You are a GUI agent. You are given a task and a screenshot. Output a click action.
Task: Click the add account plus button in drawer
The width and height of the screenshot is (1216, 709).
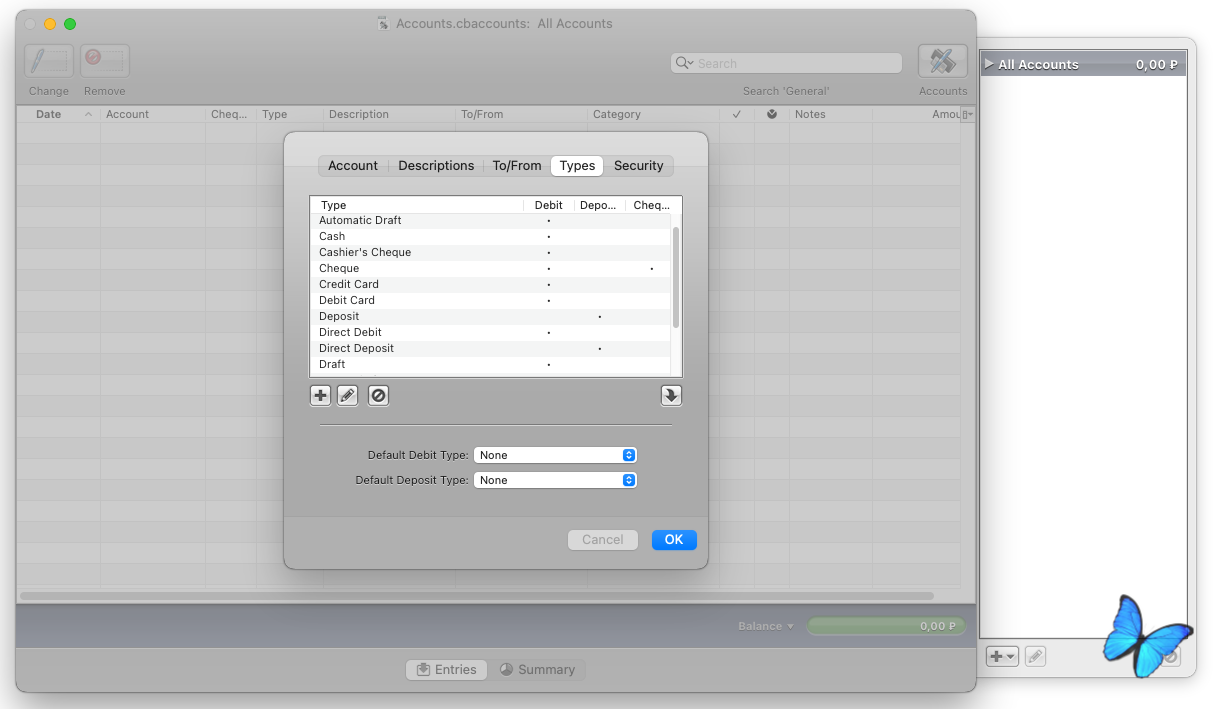[x=1001, y=657]
